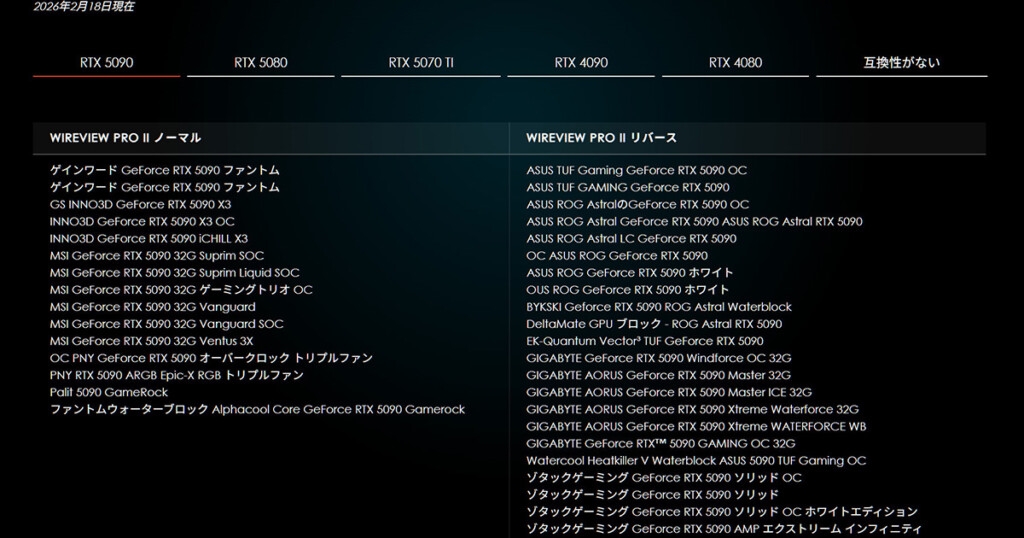Select INNO3D GeForce RTX 5090 iCHILL X3

[149, 238]
